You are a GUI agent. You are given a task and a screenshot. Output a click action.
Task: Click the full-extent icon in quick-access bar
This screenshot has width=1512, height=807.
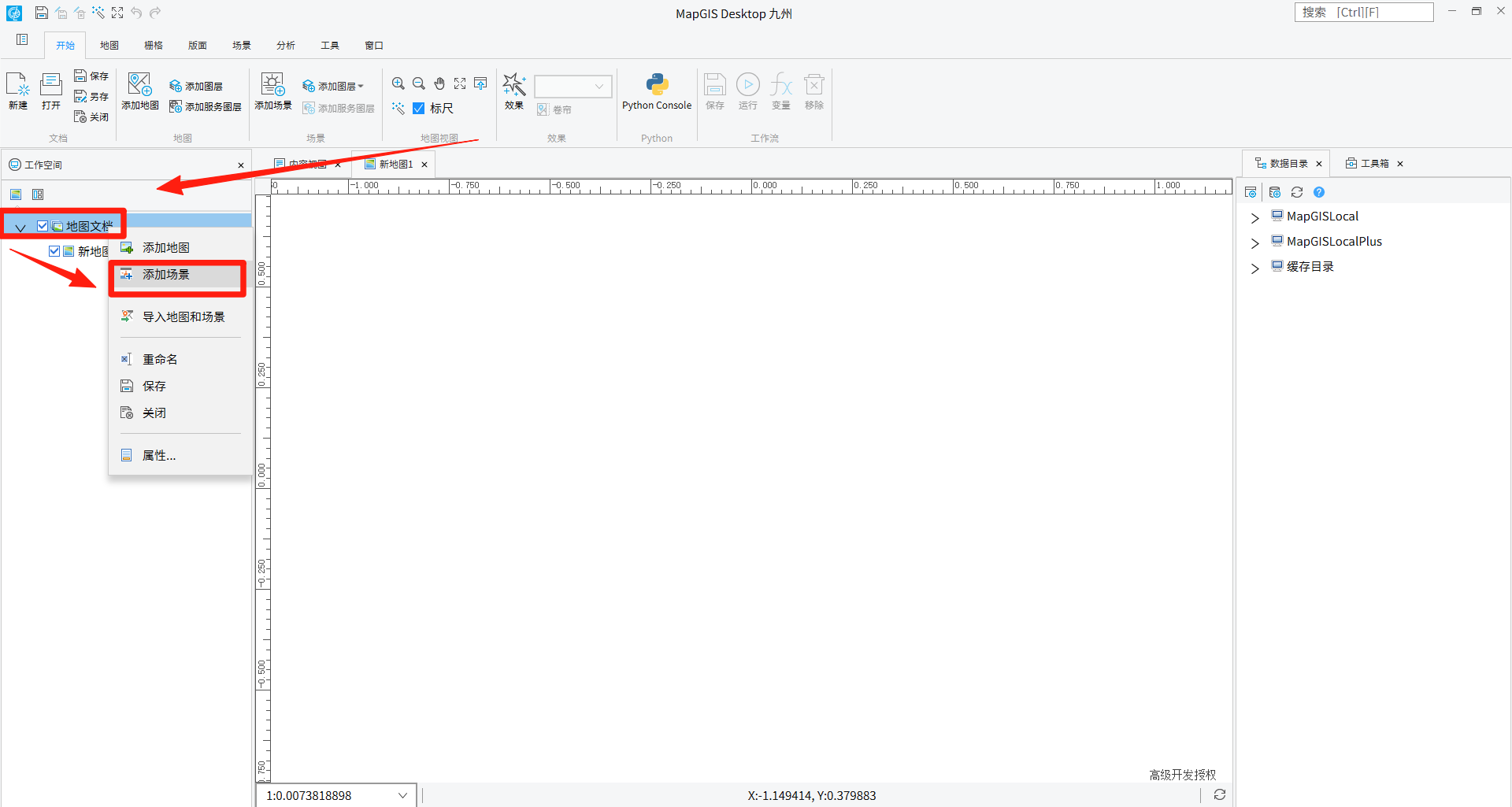tap(117, 13)
